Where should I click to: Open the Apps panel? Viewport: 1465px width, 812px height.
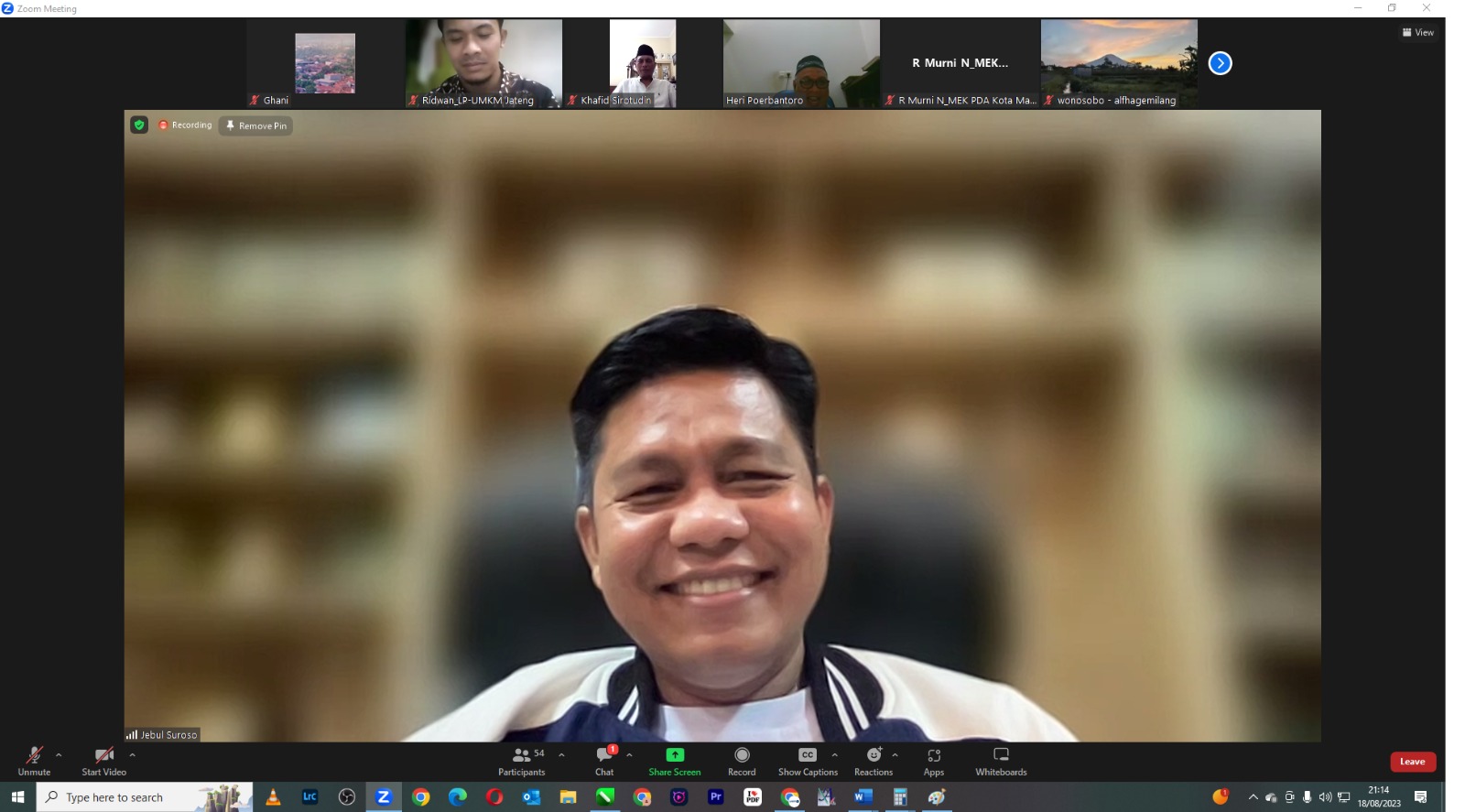933,760
